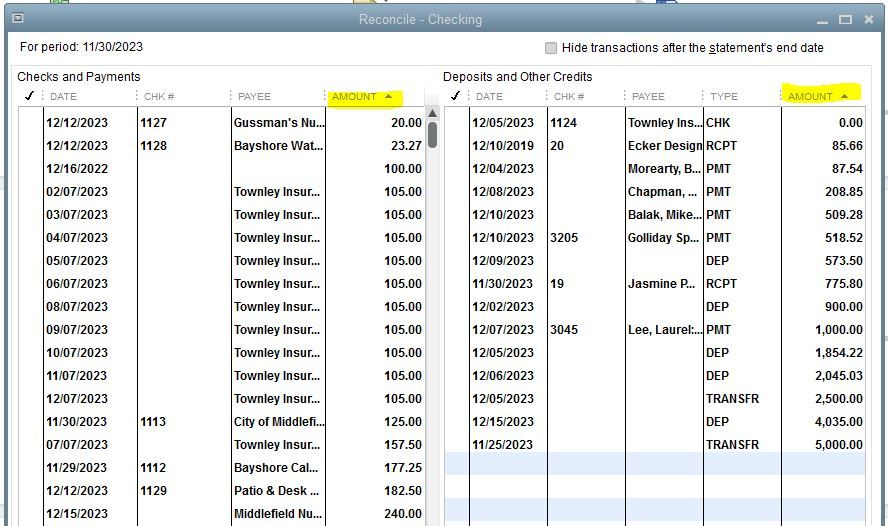888x526 pixels.
Task: Select the 12/16/2022 payment of 100.00
Action: click(x=221, y=169)
